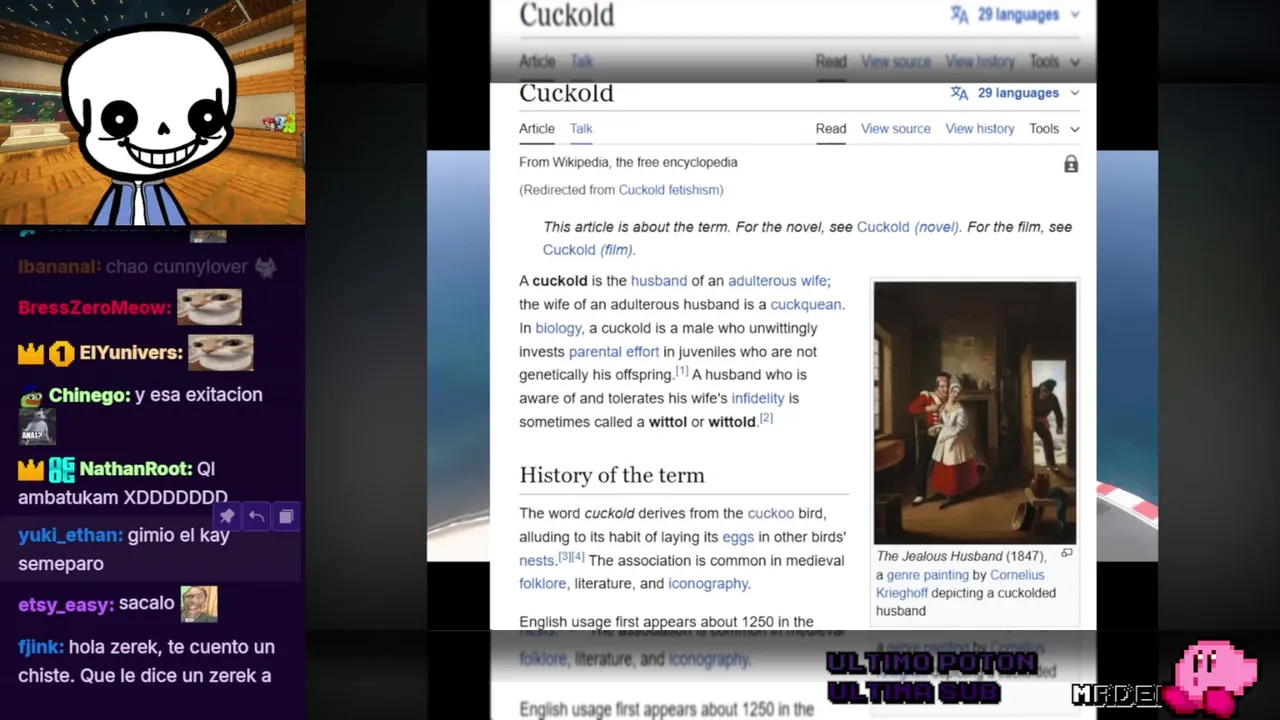Click username ElYunivers in chat

[129, 353]
